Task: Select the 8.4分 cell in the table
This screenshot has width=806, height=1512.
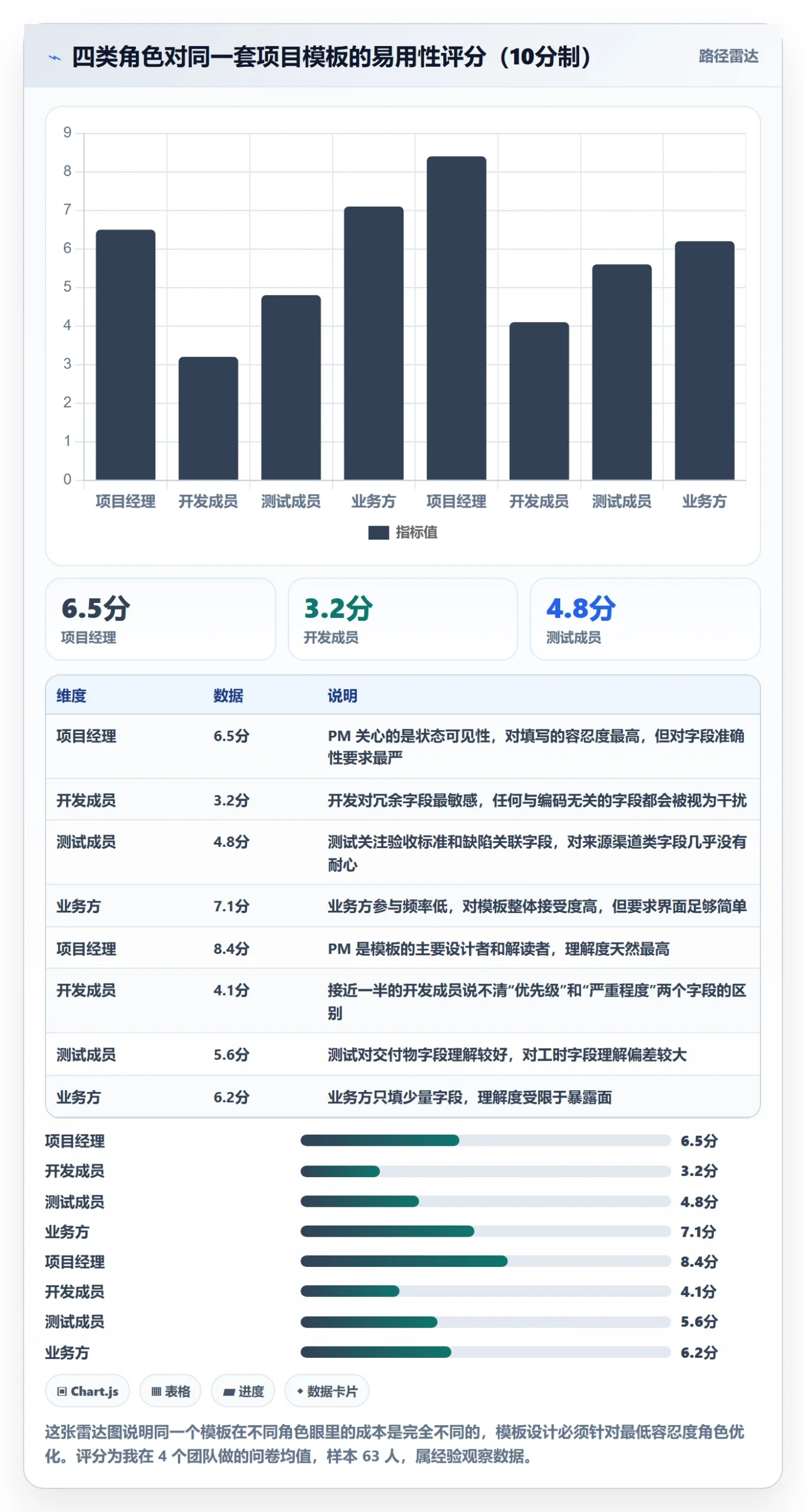Action: click(x=232, y=949)
